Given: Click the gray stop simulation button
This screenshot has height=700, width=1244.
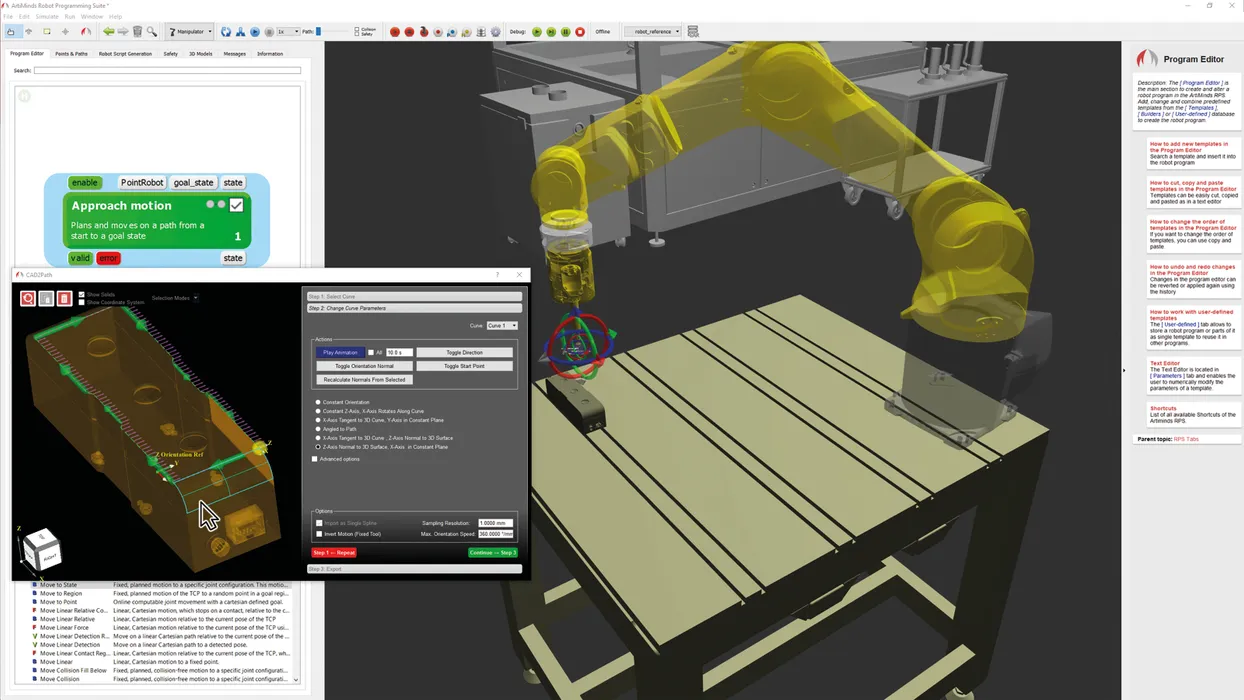Looking at the screenshot, I should pos(269,32).
